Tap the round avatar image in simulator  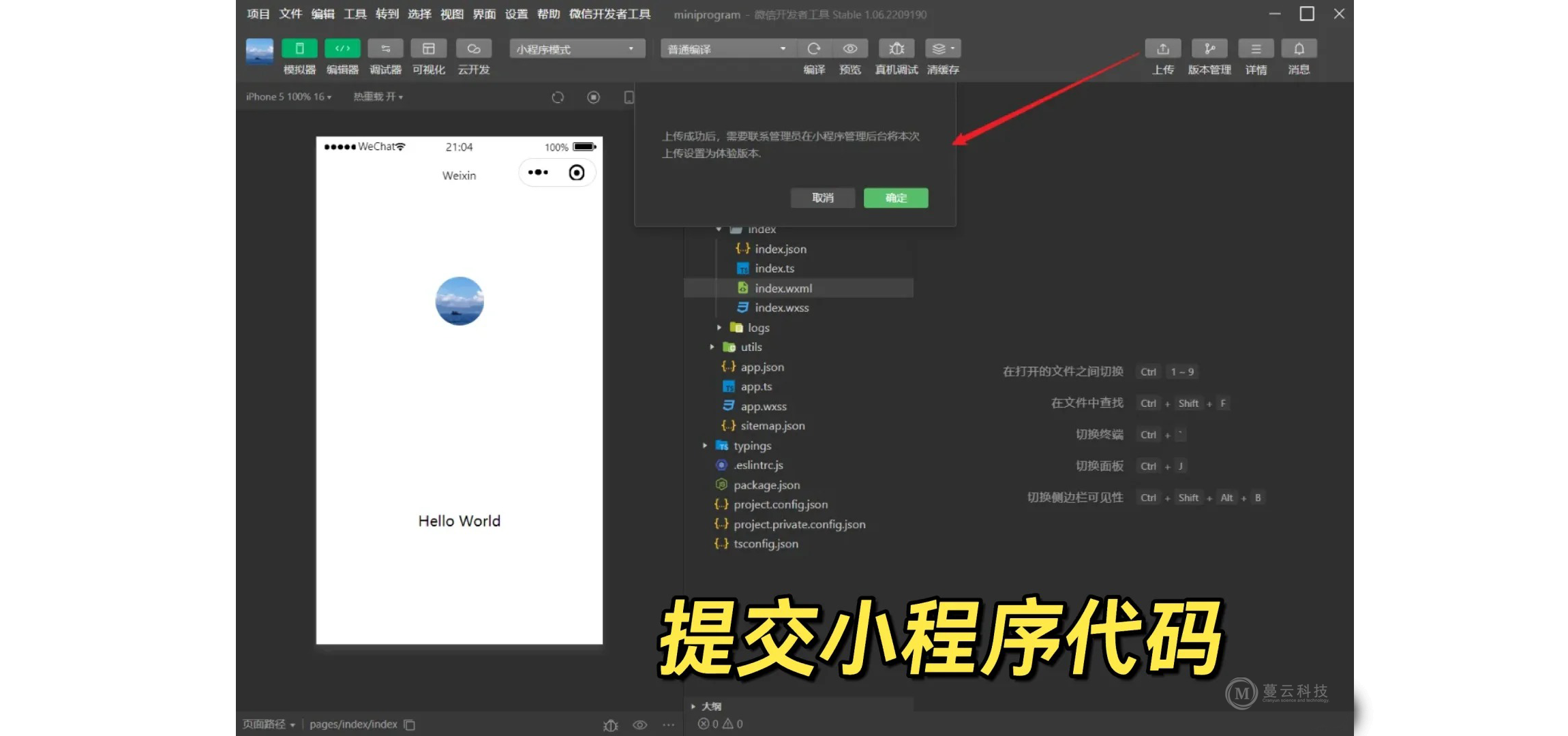pyautogui.click(x=459, y=301)
